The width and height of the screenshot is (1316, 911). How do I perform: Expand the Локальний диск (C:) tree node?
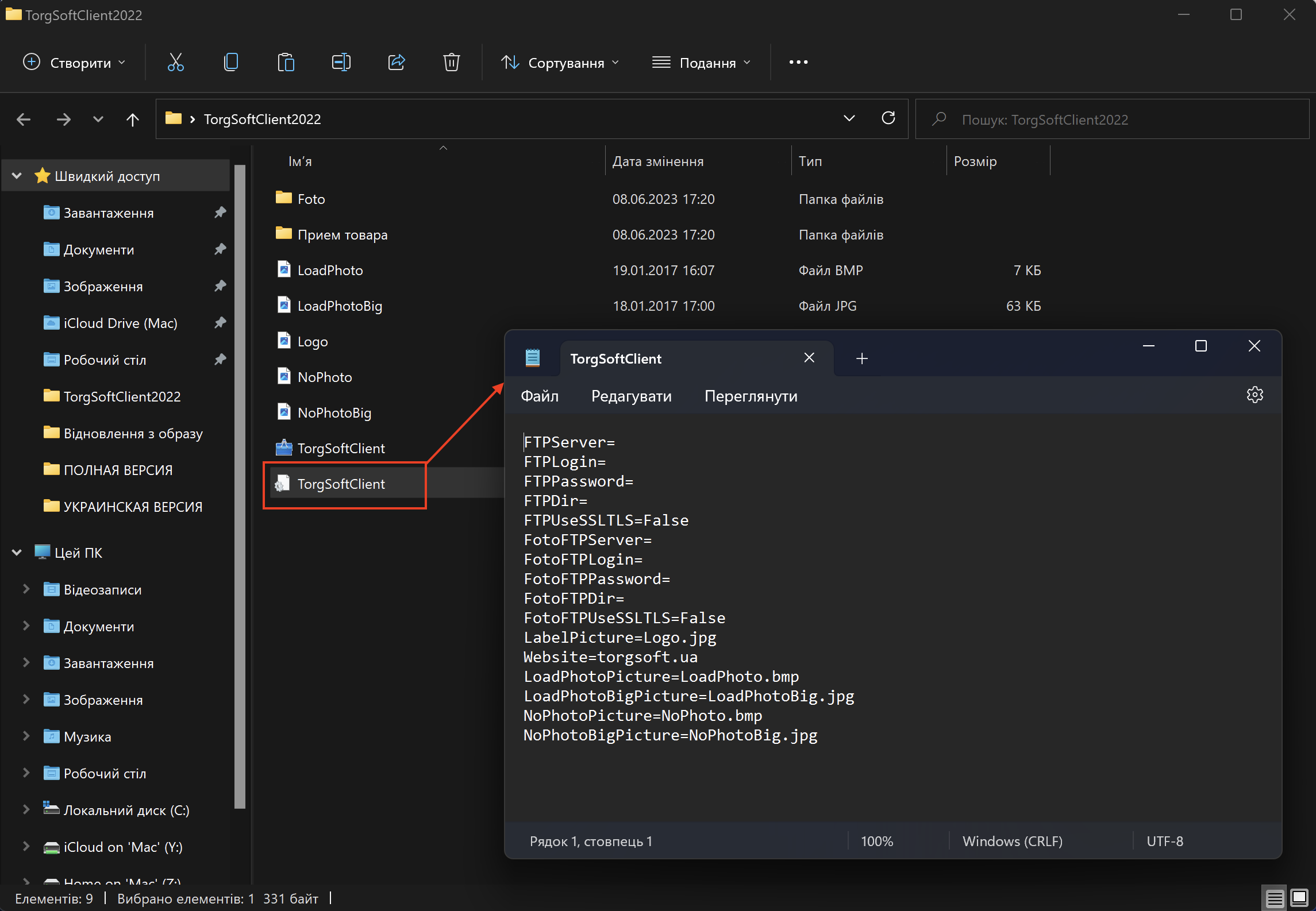(26, 810)
